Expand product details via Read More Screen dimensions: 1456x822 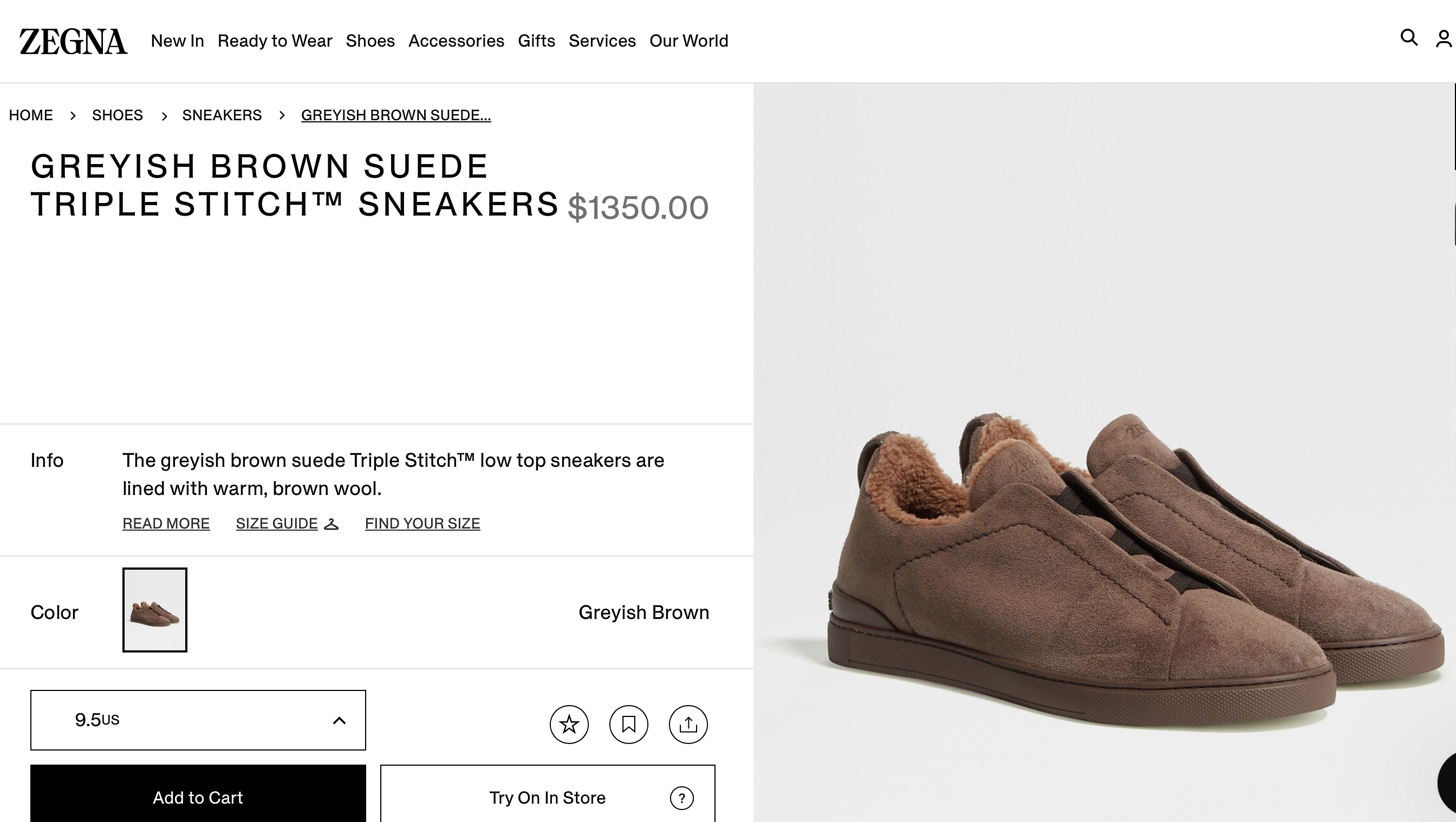[166, 524]
